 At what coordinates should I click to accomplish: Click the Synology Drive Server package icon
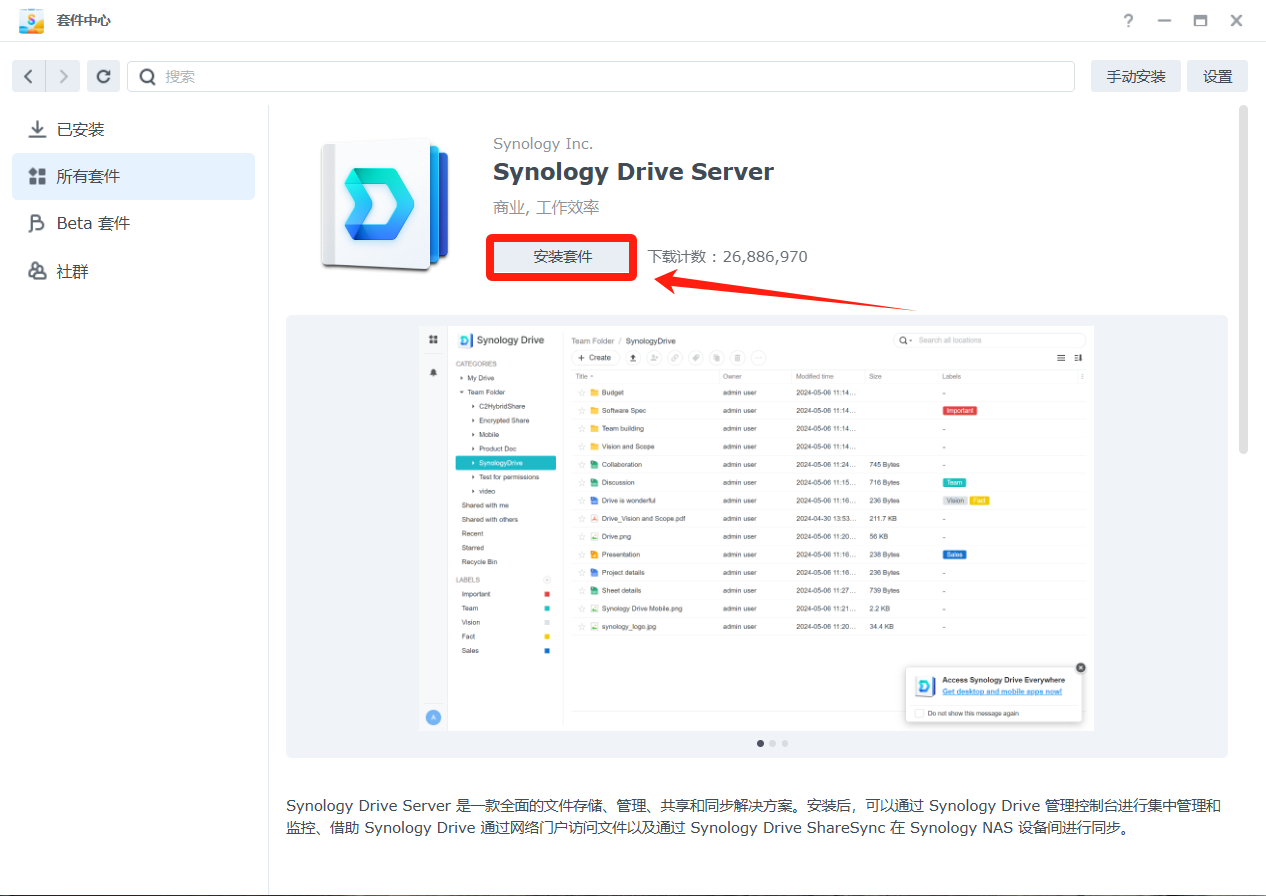coord(384,205)
